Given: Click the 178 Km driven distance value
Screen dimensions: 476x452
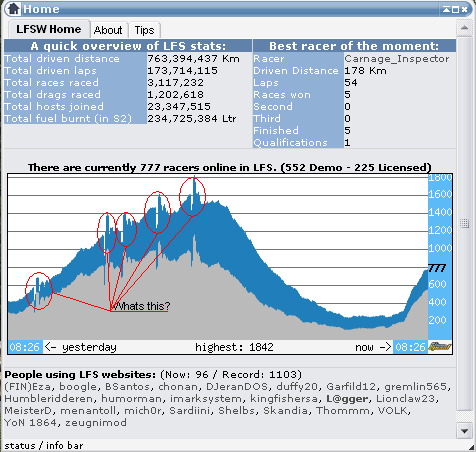Looking at the screenshot, I should 365,71.
